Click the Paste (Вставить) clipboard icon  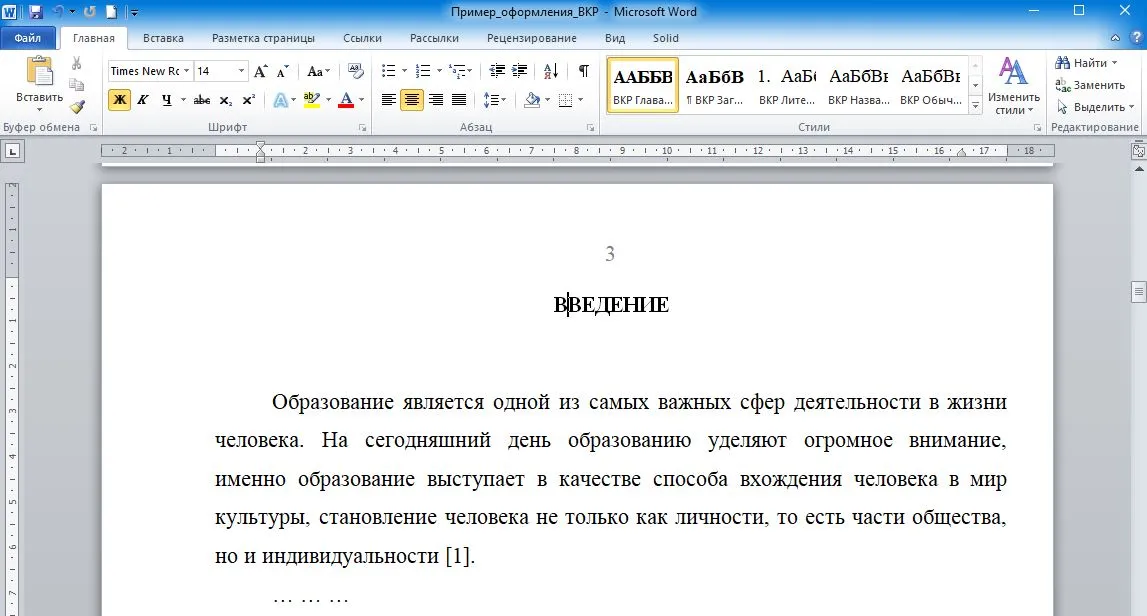[x=40, y=73]
